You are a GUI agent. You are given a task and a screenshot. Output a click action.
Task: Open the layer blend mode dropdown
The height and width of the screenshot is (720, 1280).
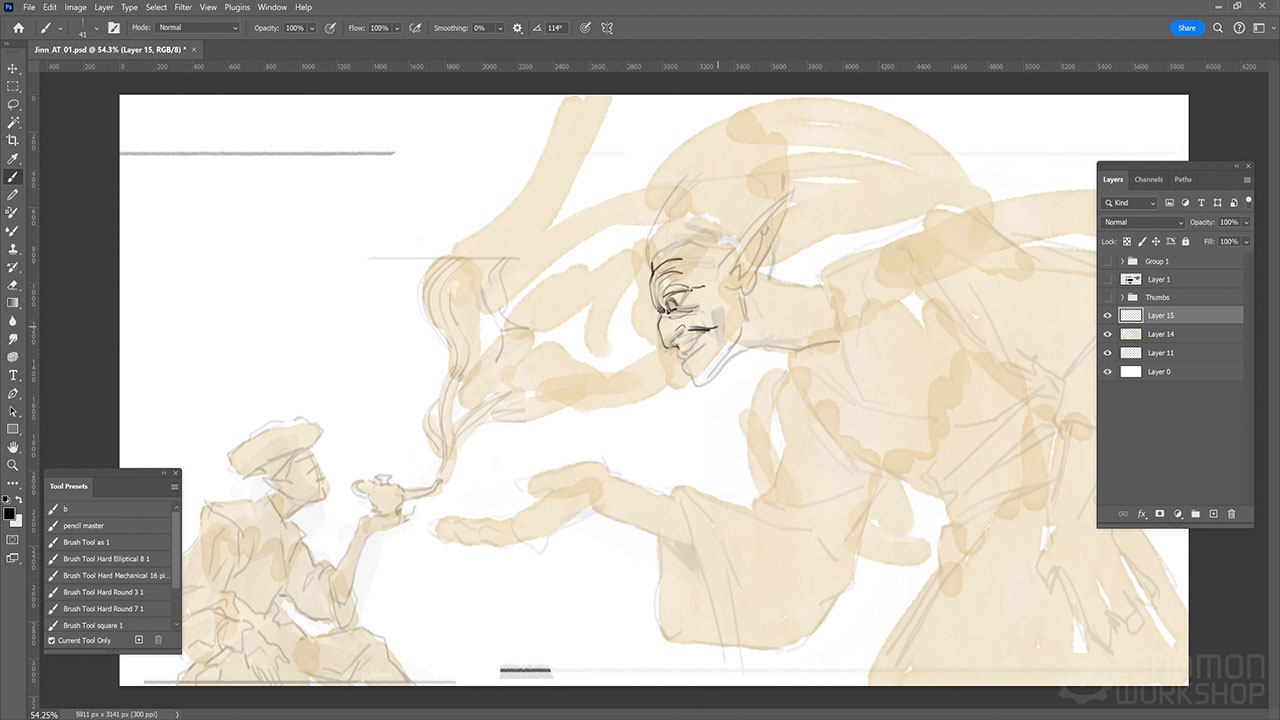[1143, 222]
